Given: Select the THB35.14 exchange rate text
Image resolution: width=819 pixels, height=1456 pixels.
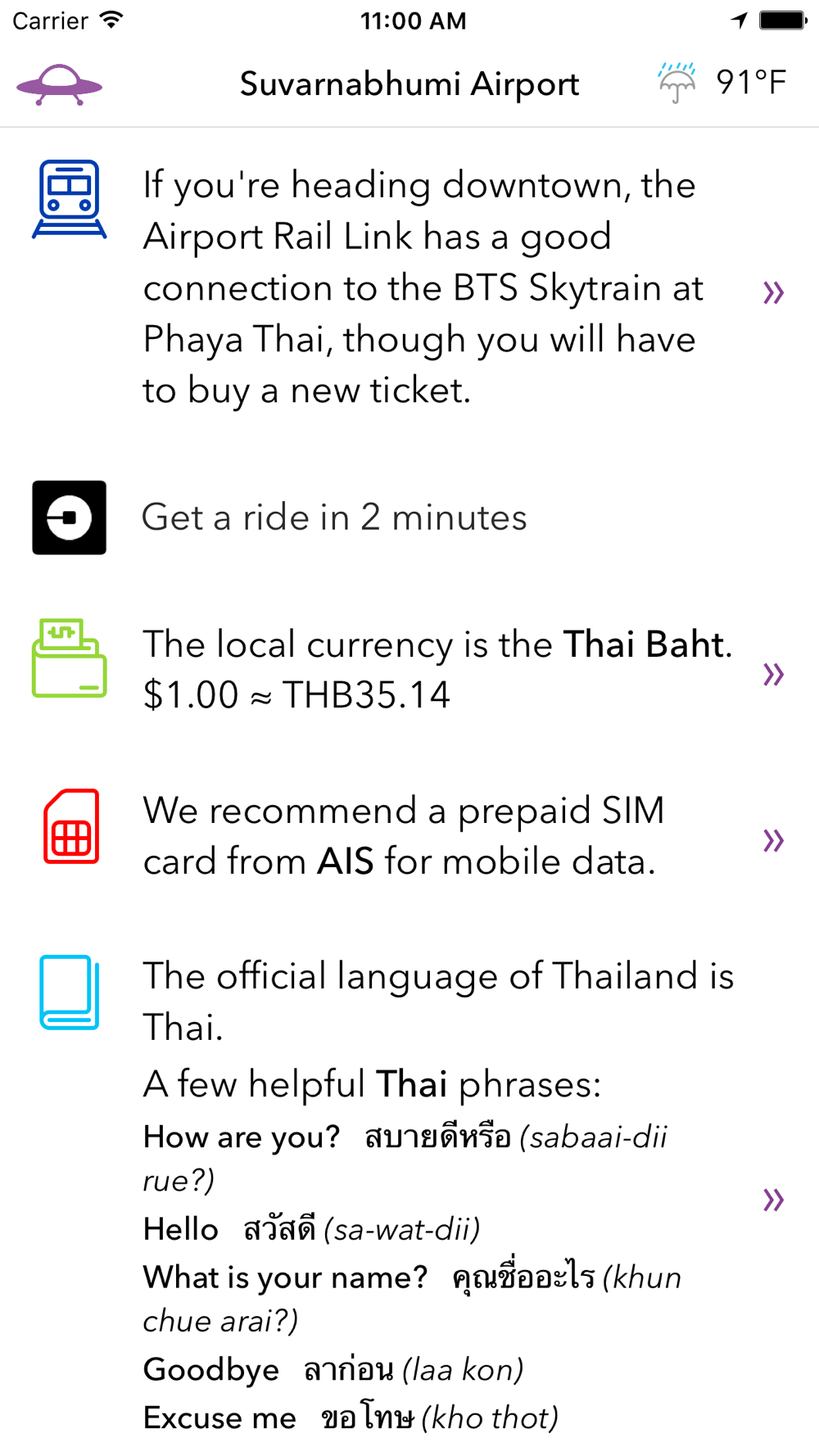Looking at the screenshot, I should pyautogui.click(x=367, y=695).
